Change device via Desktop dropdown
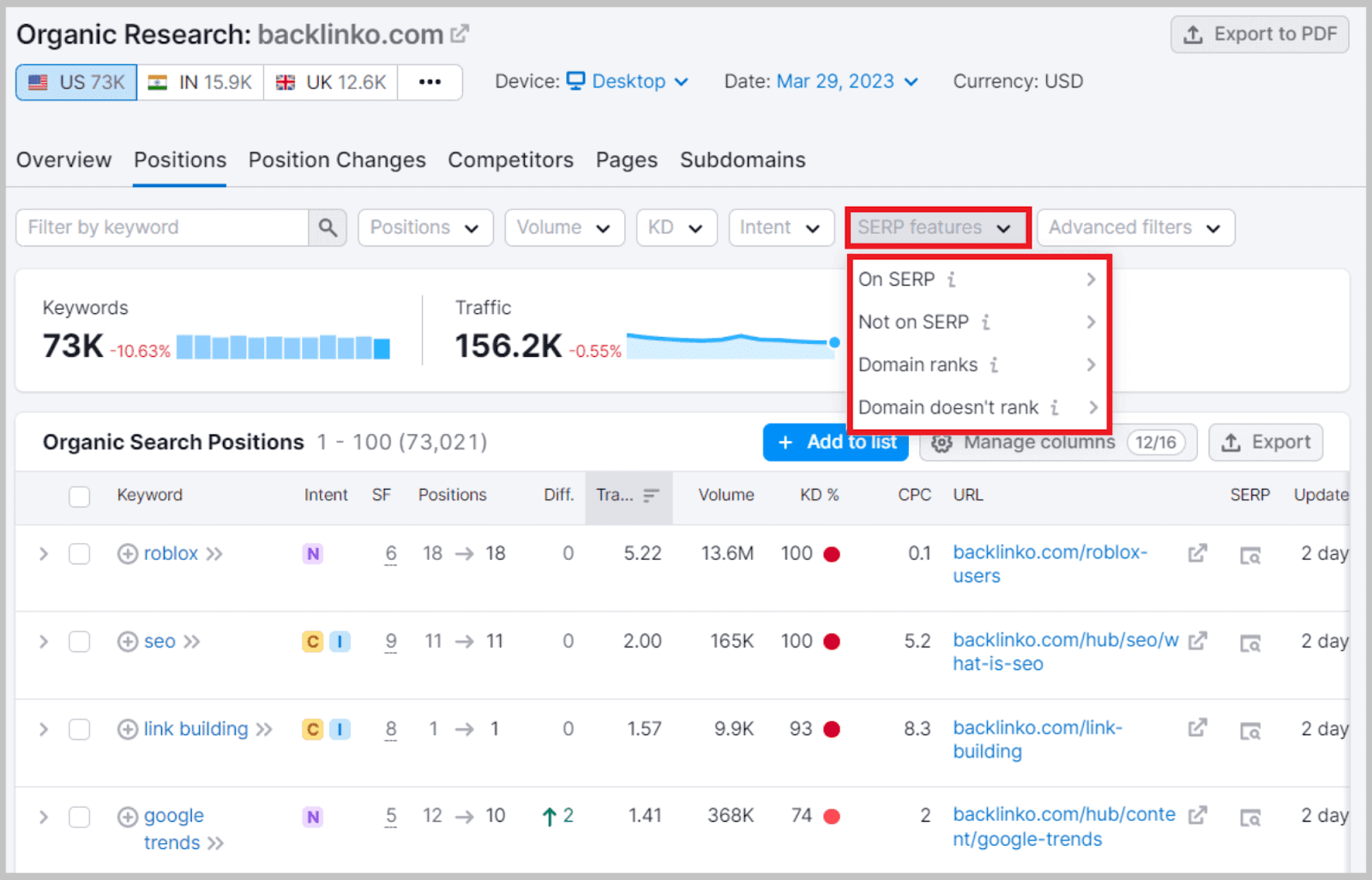Image resolution: width=1372 pixels, height=880 pixels. (628, 81)
